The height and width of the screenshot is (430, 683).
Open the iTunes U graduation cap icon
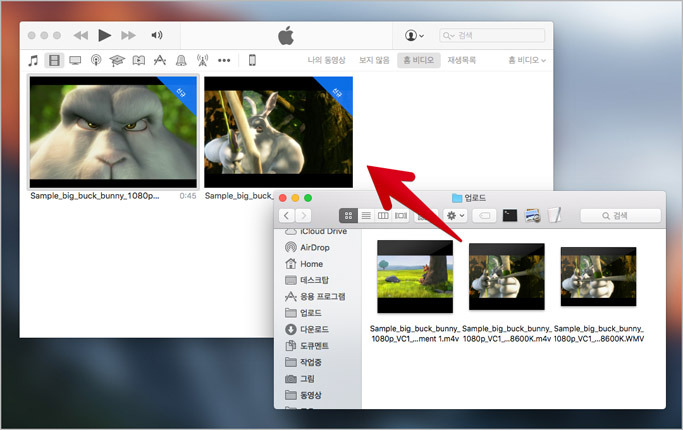[117, 60]
